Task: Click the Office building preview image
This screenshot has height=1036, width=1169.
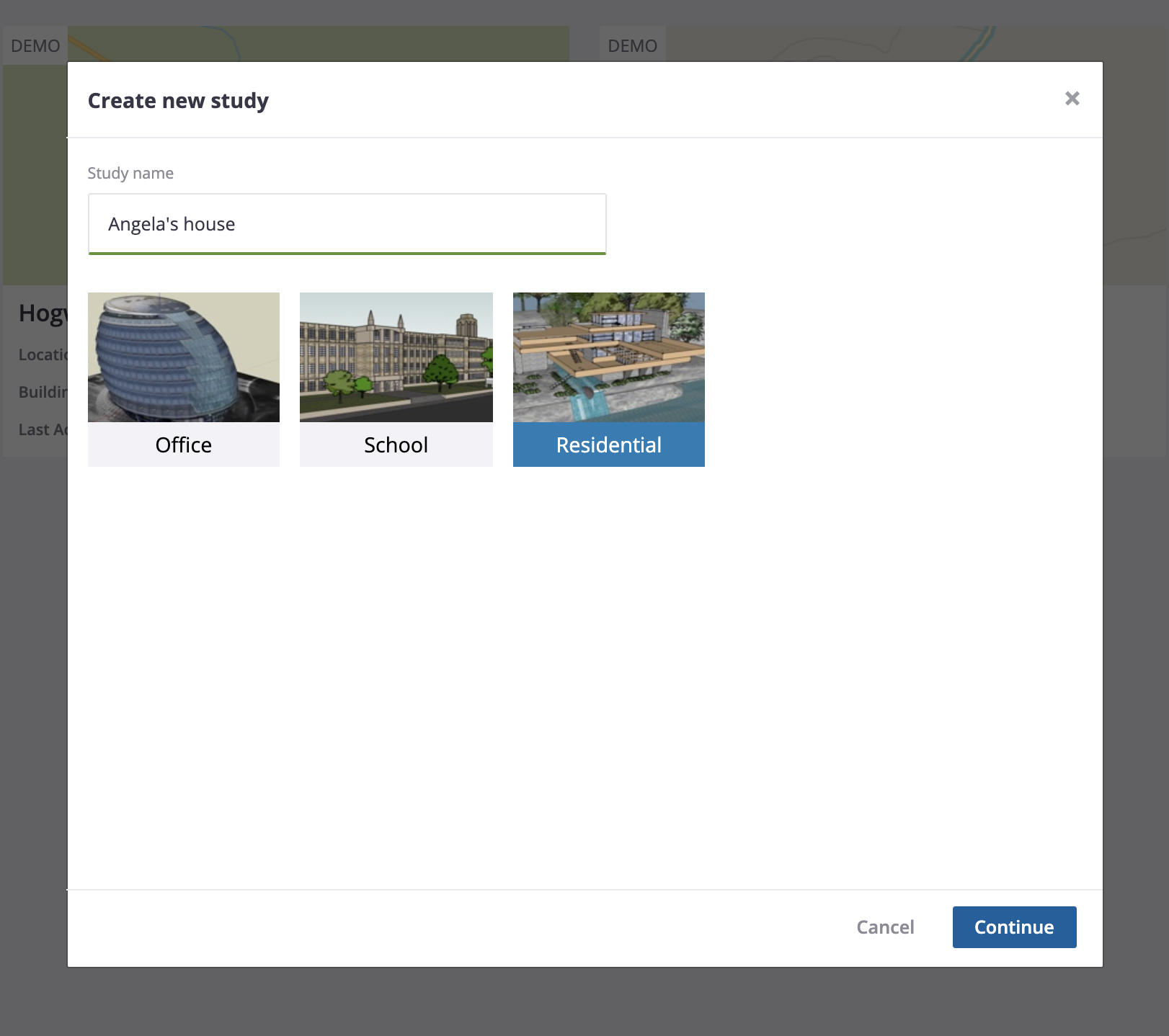Action: [183, 357]
